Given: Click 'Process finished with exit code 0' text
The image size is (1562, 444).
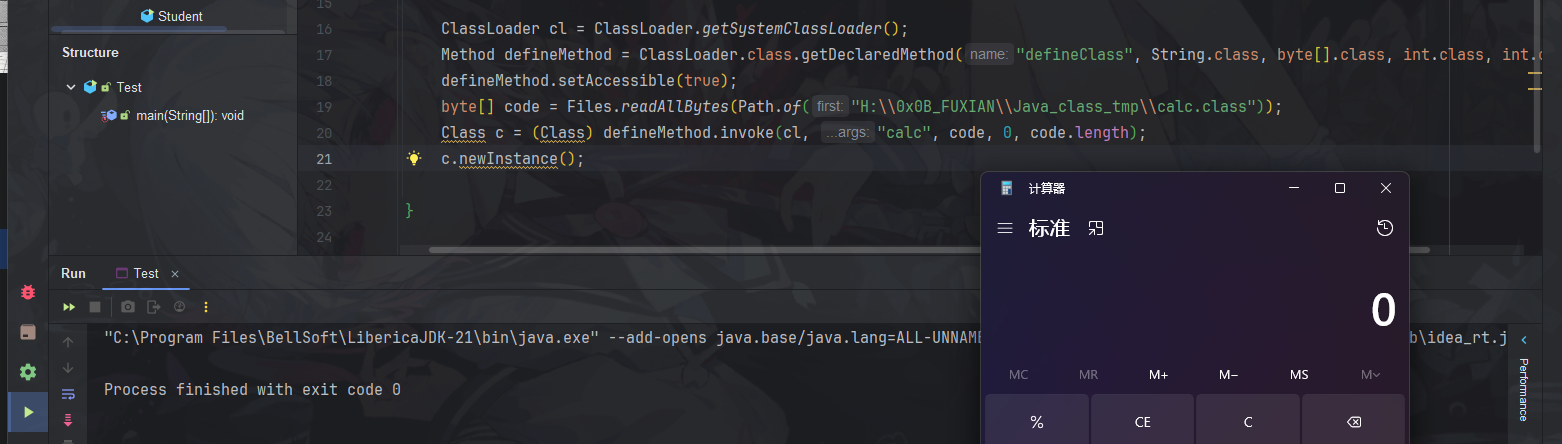Looking at the screenshot, I should pyautogui.click(x=252, y=390).
